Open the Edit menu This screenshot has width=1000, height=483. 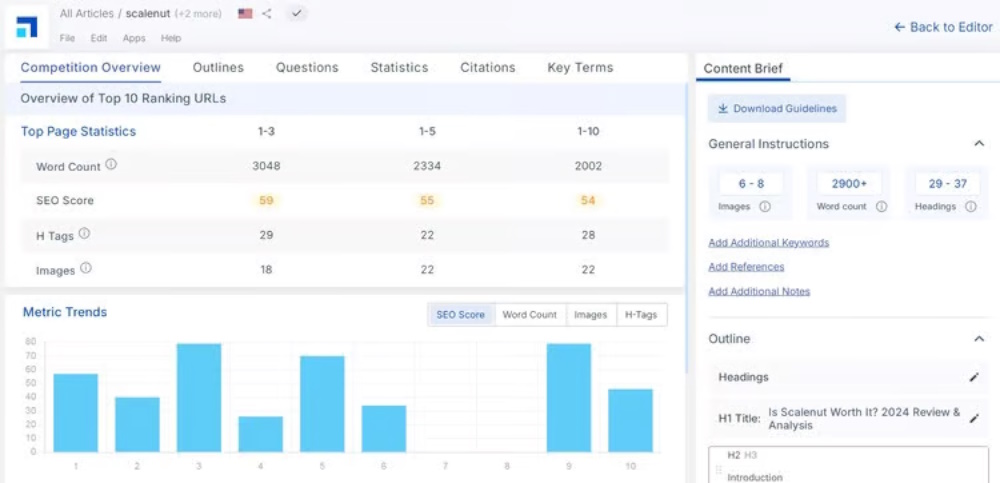coord(99,38)
